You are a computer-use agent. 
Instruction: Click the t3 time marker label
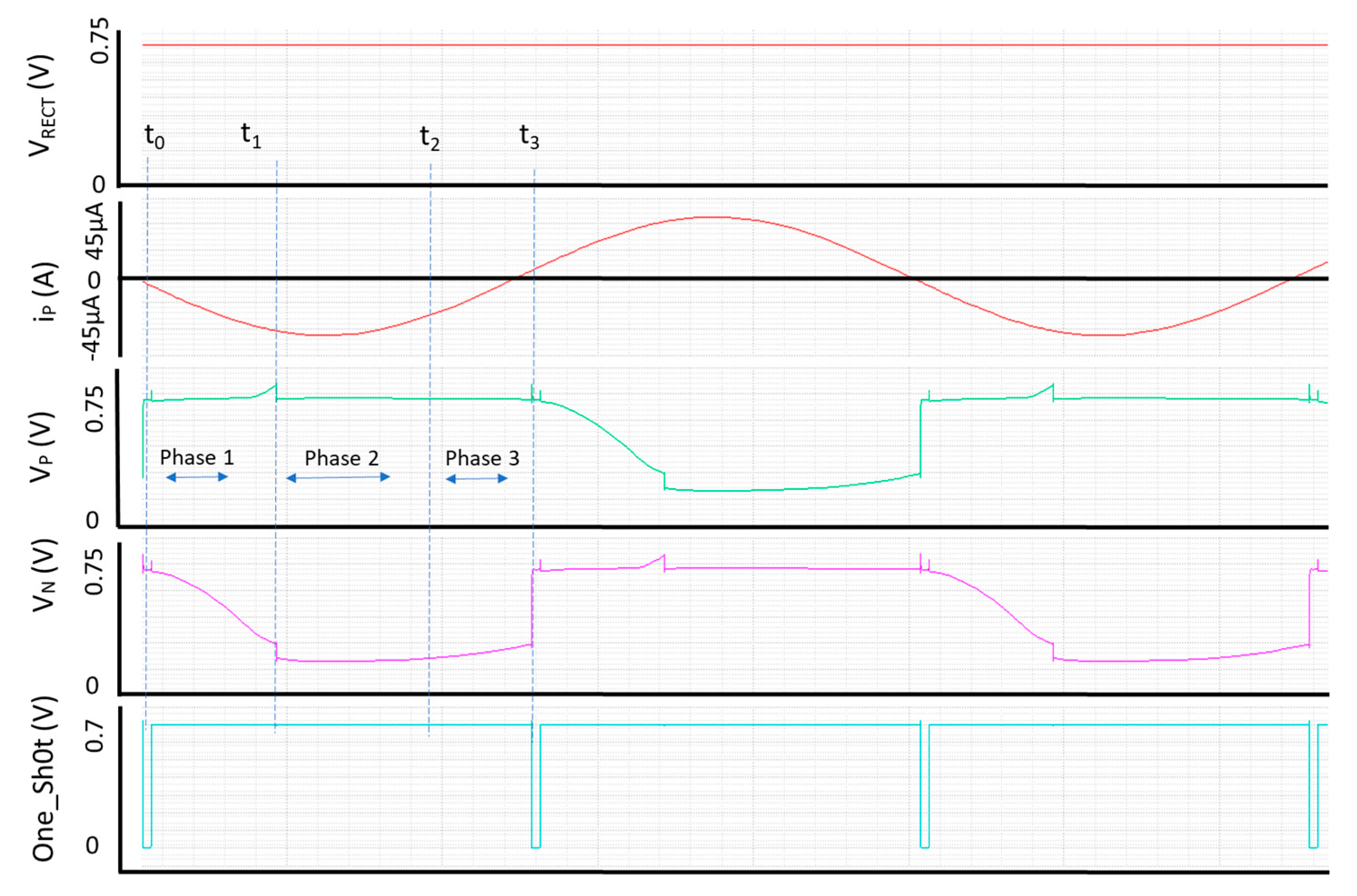tap(529, 137)
